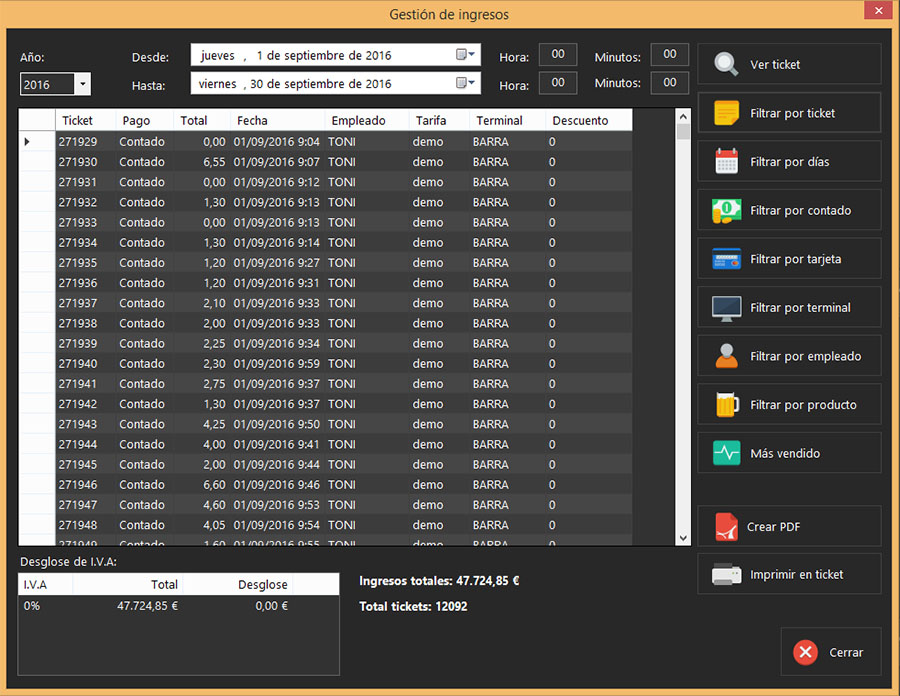The width and height of the screenshot is (900, 696).
Task: Select the row selector of ticket 271929
Action: click(x=37, y=141)
